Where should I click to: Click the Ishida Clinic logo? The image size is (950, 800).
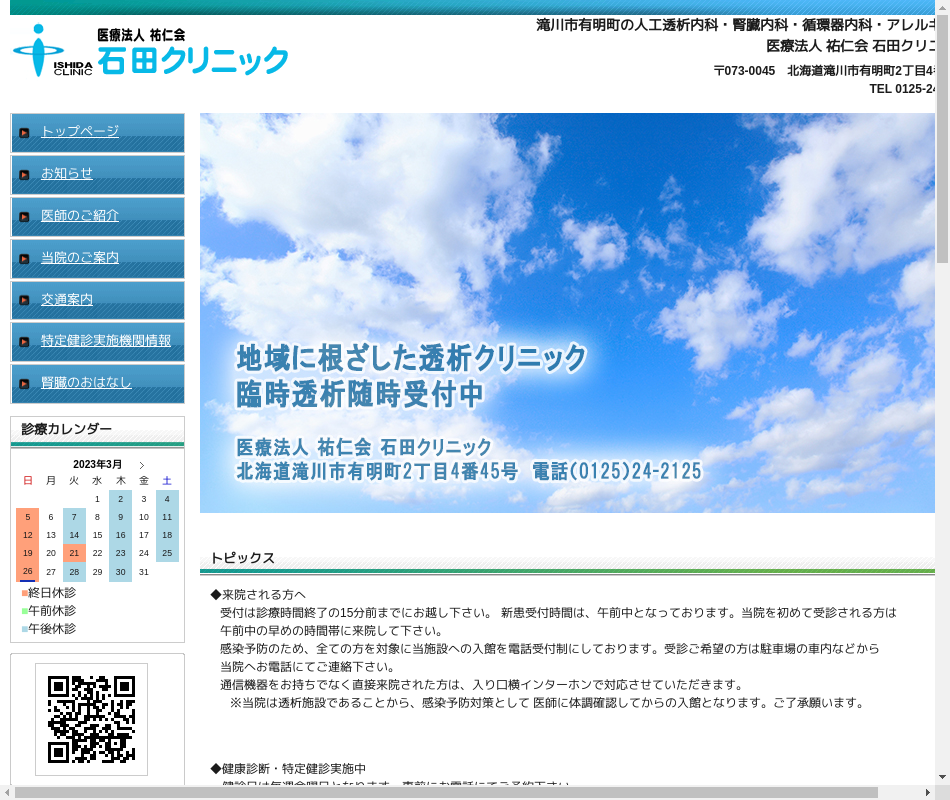150,52
